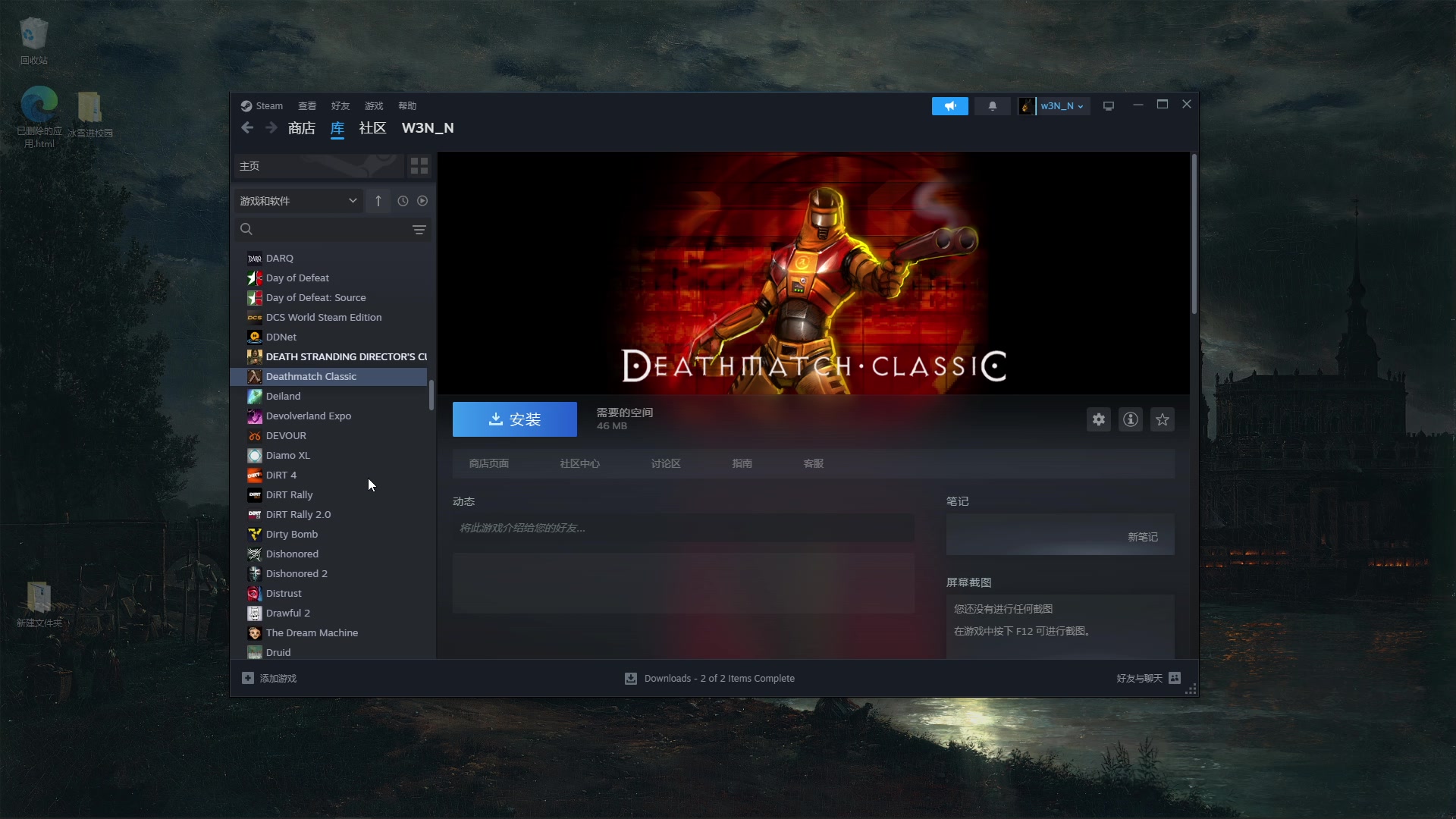Select Deiland in the list
1456x819 pixels.
pos(330,397)
